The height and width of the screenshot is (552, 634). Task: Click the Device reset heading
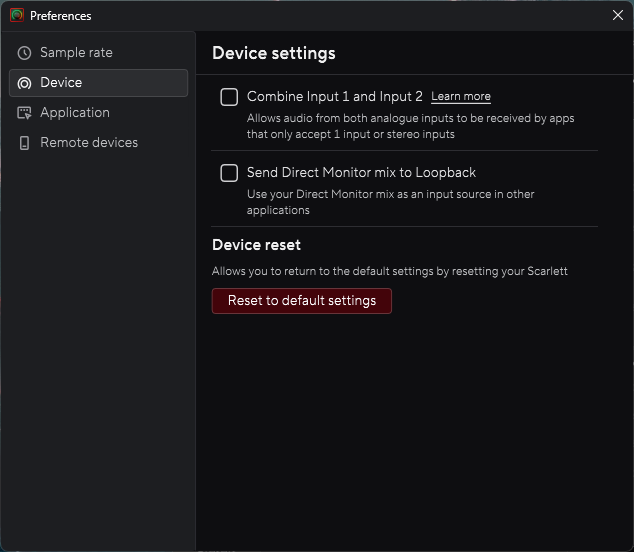click(256, 245)
